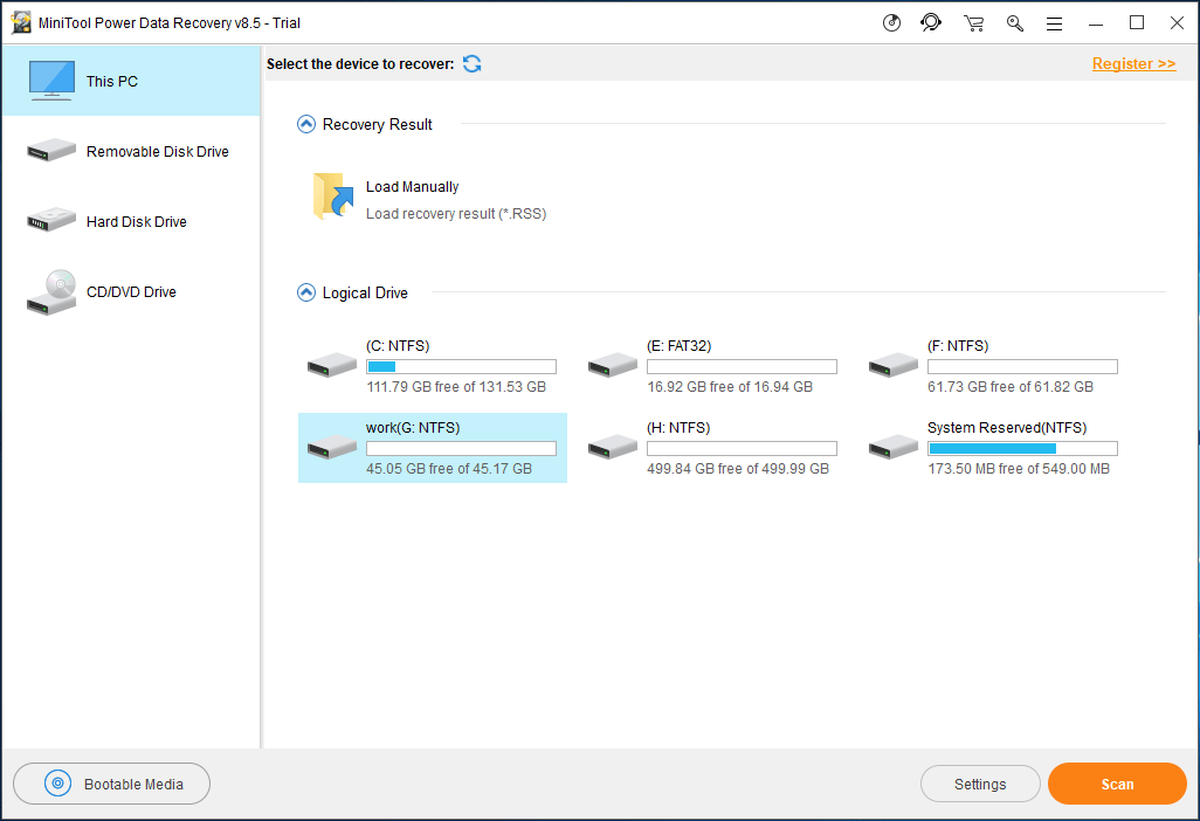The image size is (1200, 821).
Task: Open the Register link
Action: [1134, 64]
